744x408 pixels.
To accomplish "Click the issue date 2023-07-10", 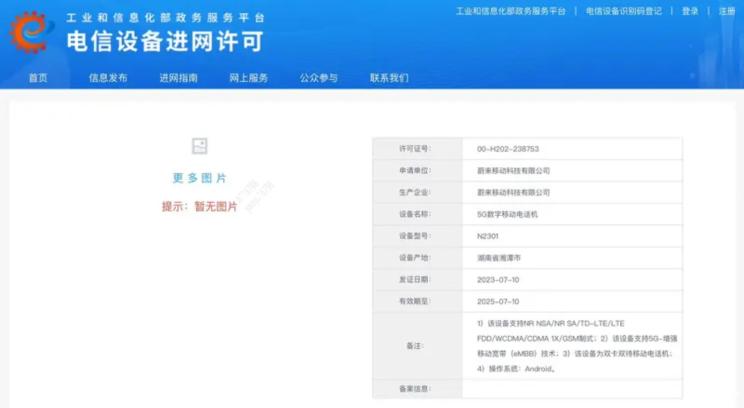I will [x=498, y=279].
